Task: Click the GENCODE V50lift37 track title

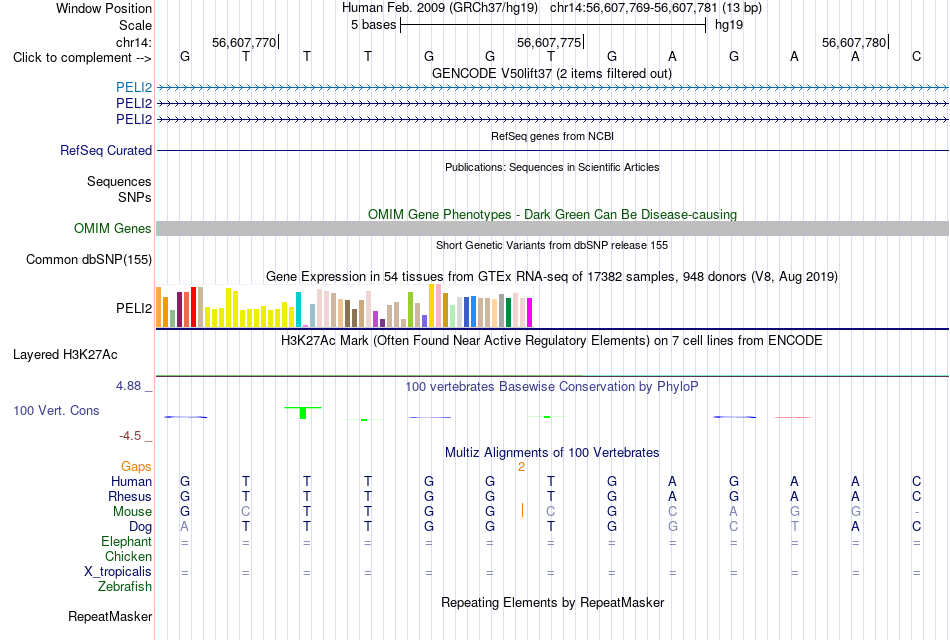Action: [552, 73]
